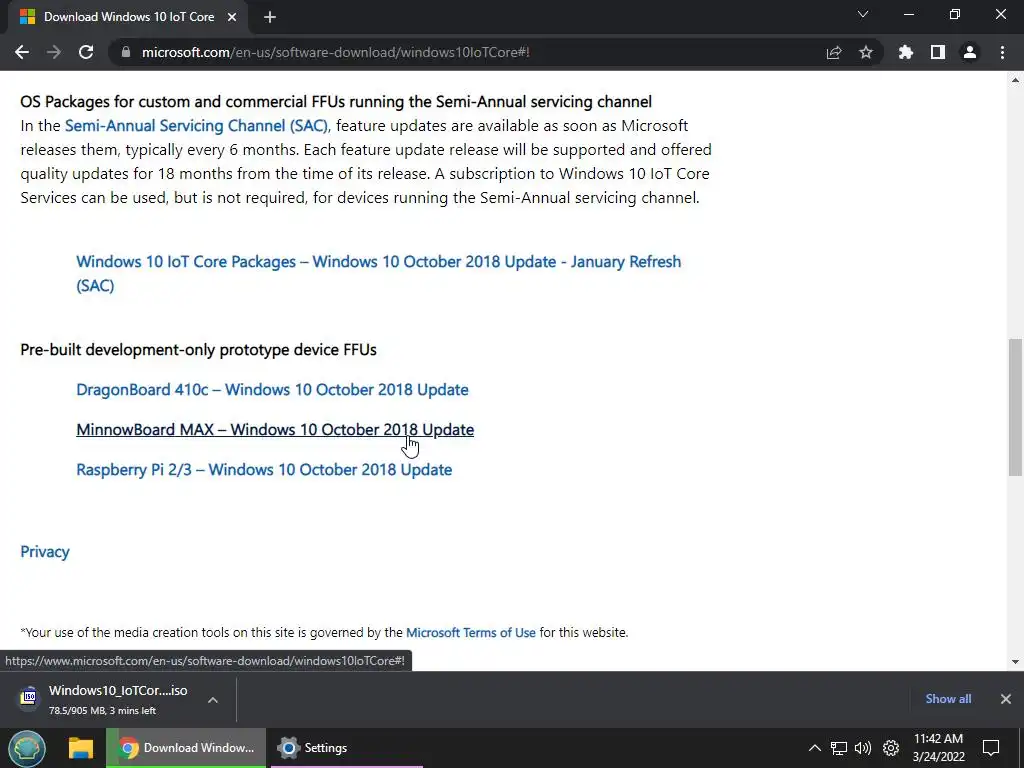Screen dimensions: 1024x768
Task: Open the notification center
Action: (x=991, y=748)
